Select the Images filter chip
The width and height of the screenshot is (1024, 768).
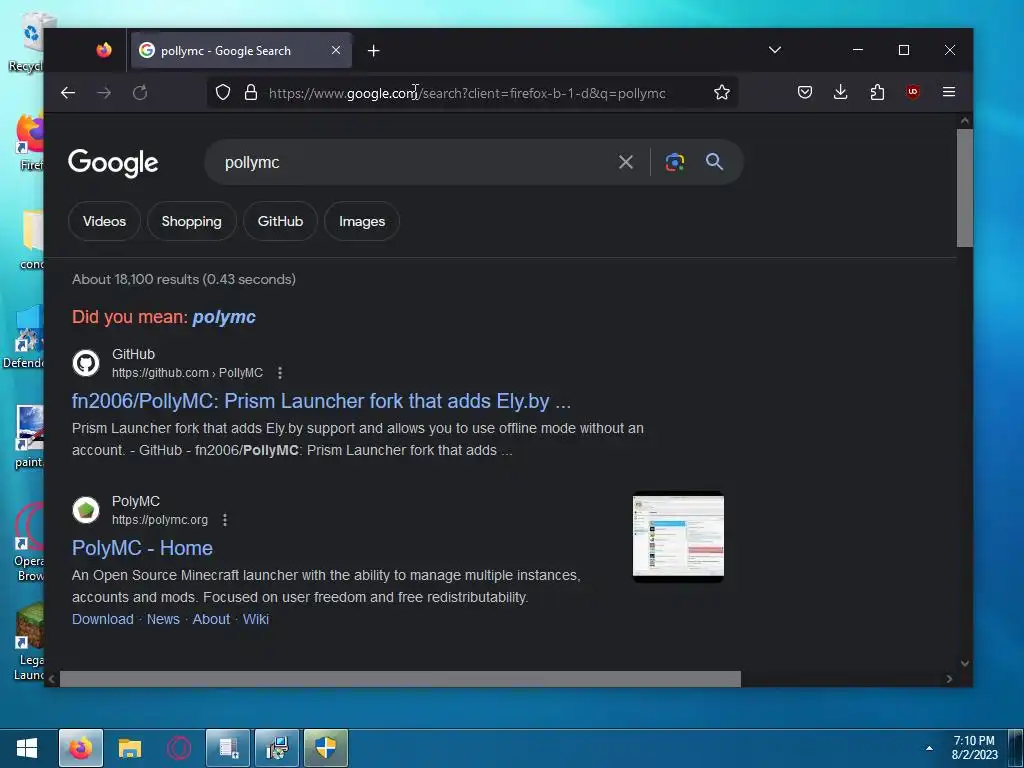[x=362, y=221]
